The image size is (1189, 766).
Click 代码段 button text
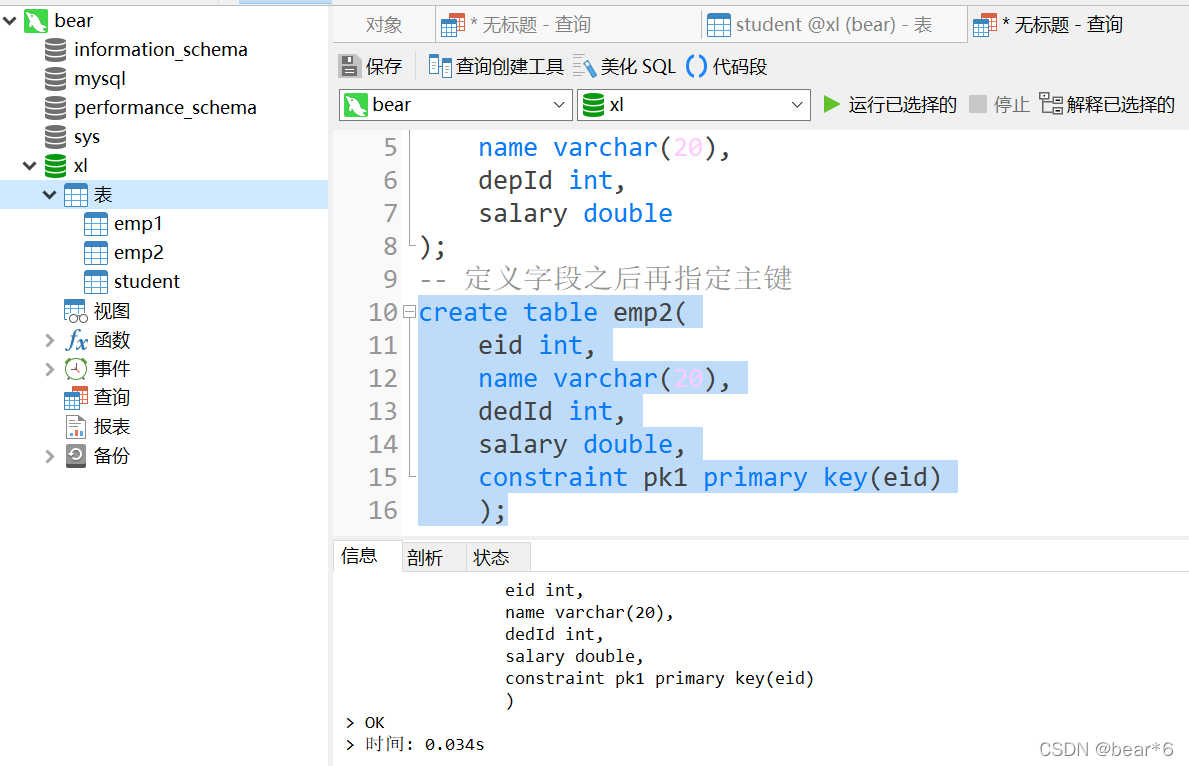coord(739,67)
